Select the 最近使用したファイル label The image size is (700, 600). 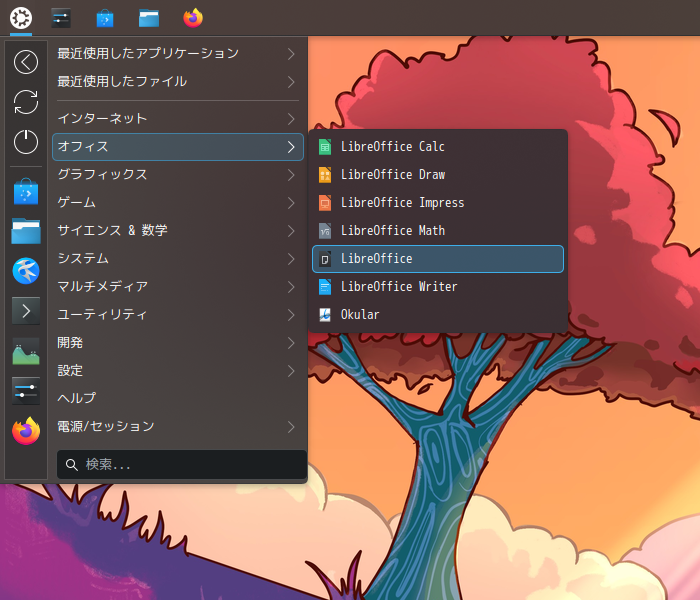pos(122,81)
